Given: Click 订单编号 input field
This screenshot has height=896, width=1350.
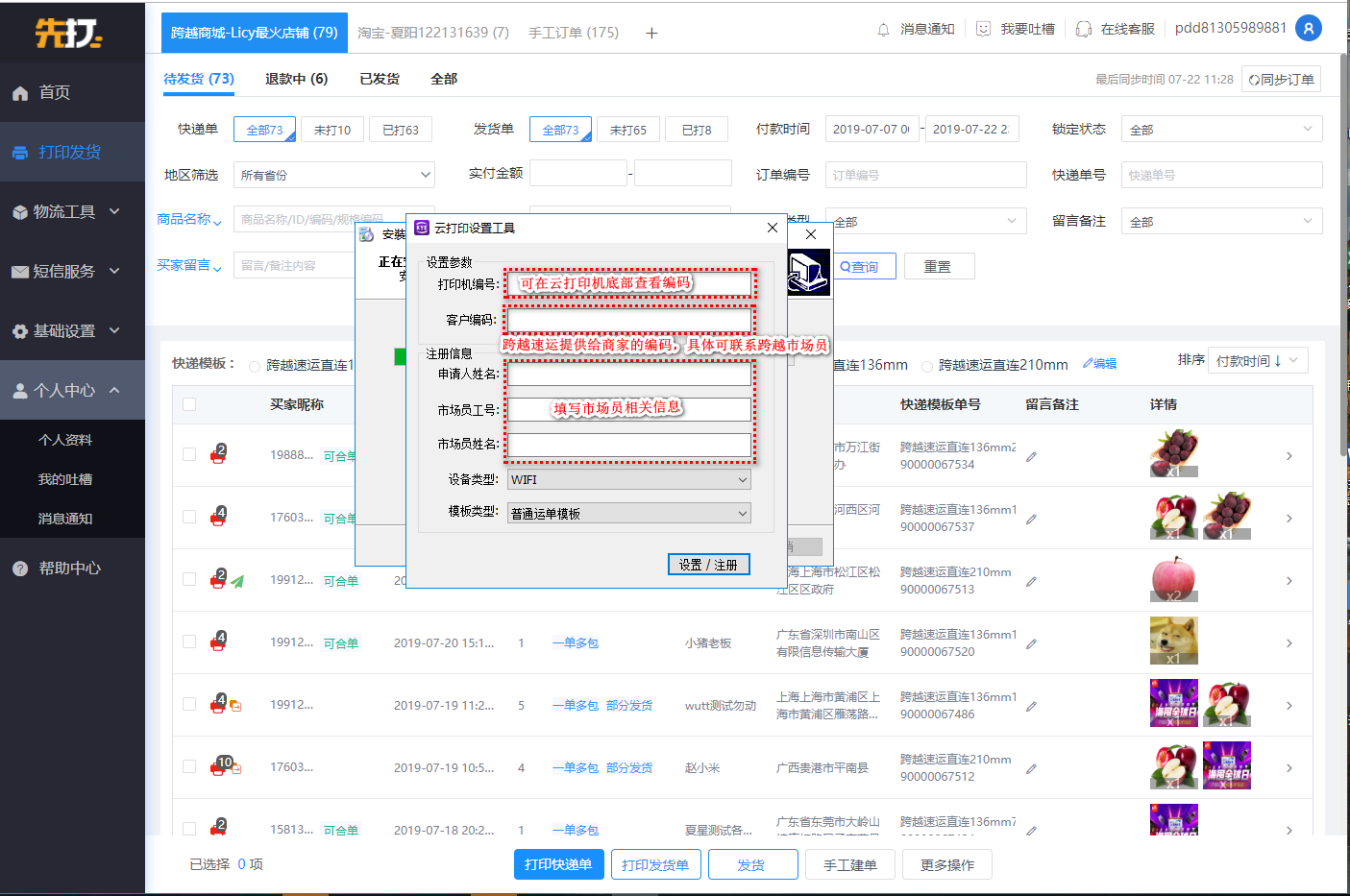Looking at the screenshot, I should click(925, 175).
